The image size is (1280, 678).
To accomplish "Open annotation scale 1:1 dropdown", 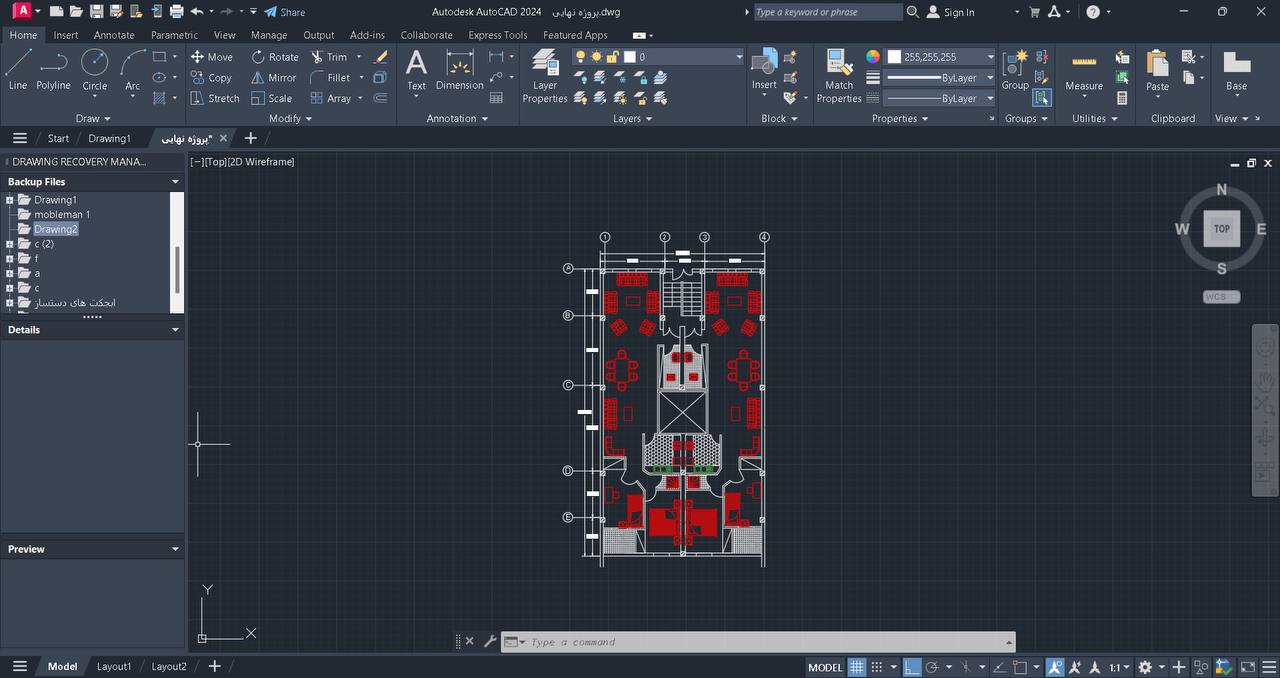I will [x=1120, y=667].
